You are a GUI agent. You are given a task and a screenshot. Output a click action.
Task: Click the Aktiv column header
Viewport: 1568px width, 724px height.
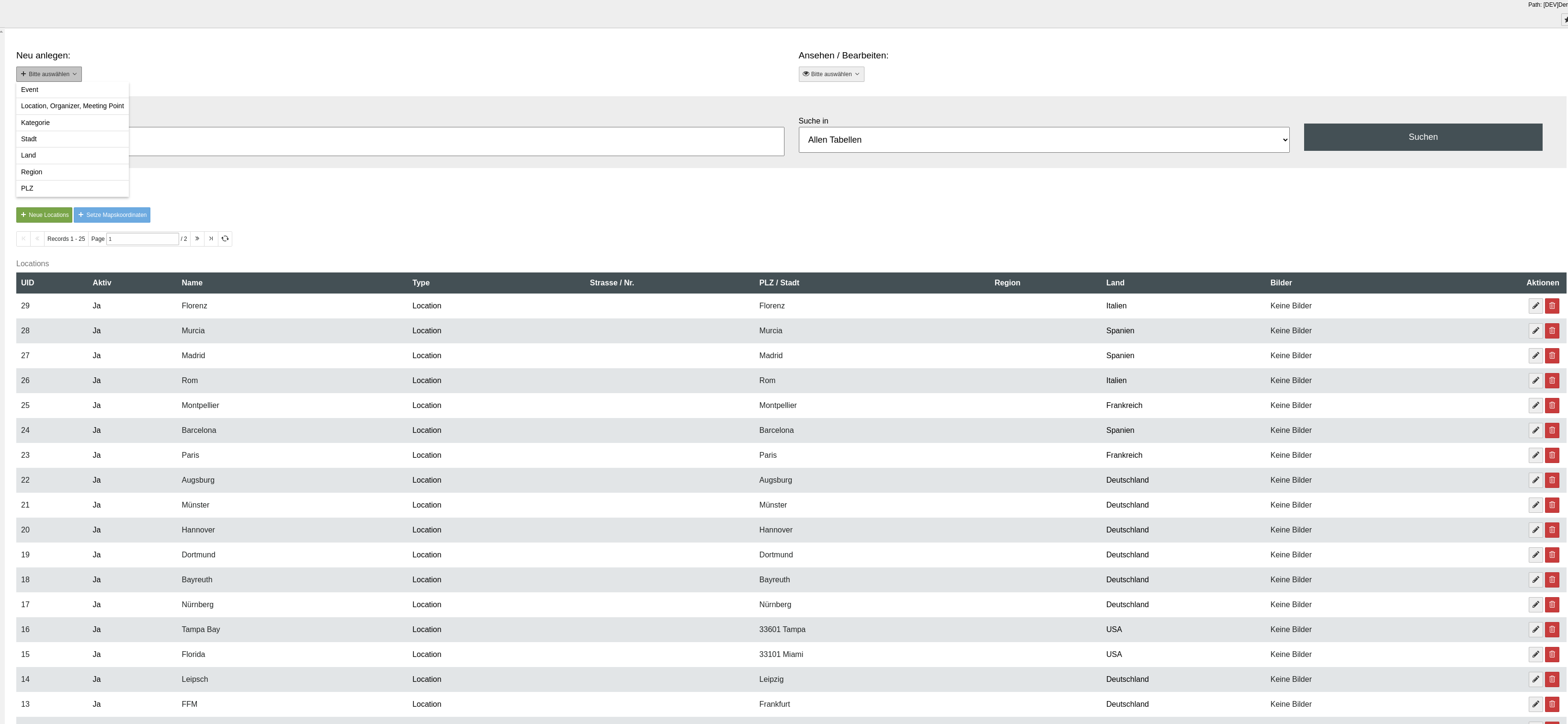pyautogui.click(x=102, y=283)
